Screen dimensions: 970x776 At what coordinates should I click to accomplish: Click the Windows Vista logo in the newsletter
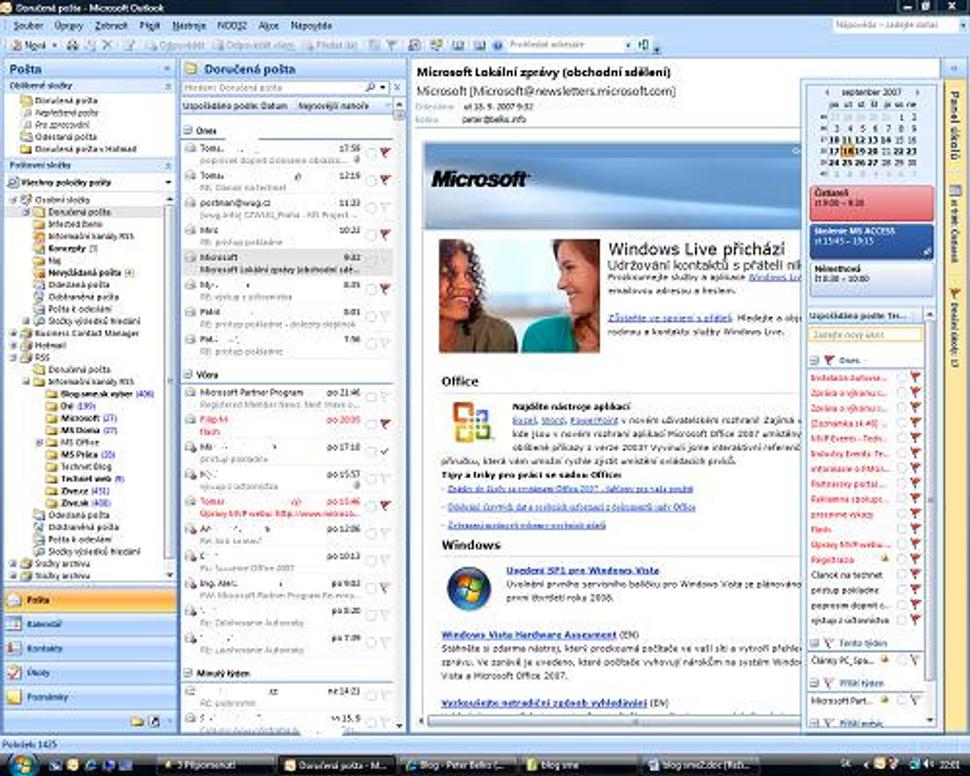469,588
